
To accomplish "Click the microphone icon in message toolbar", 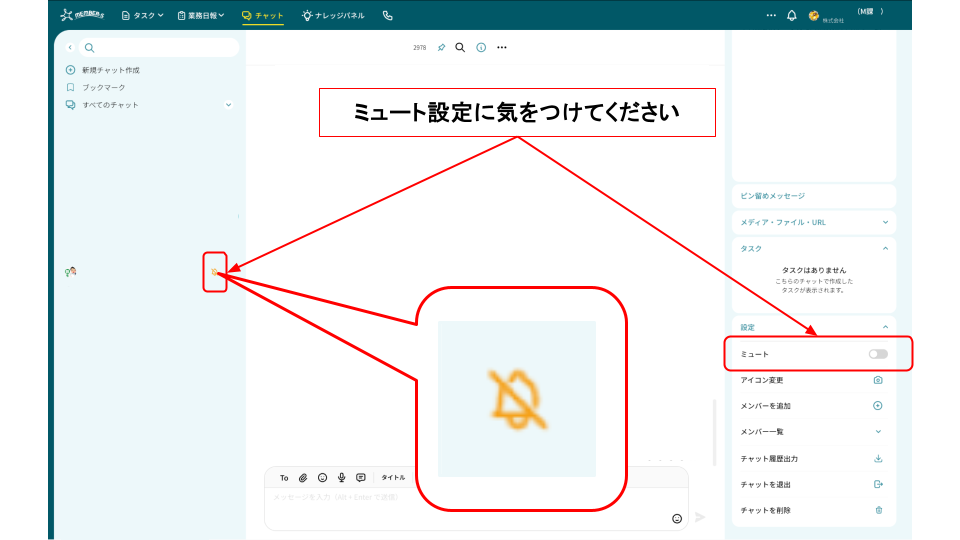I will (x=342, y=478).
